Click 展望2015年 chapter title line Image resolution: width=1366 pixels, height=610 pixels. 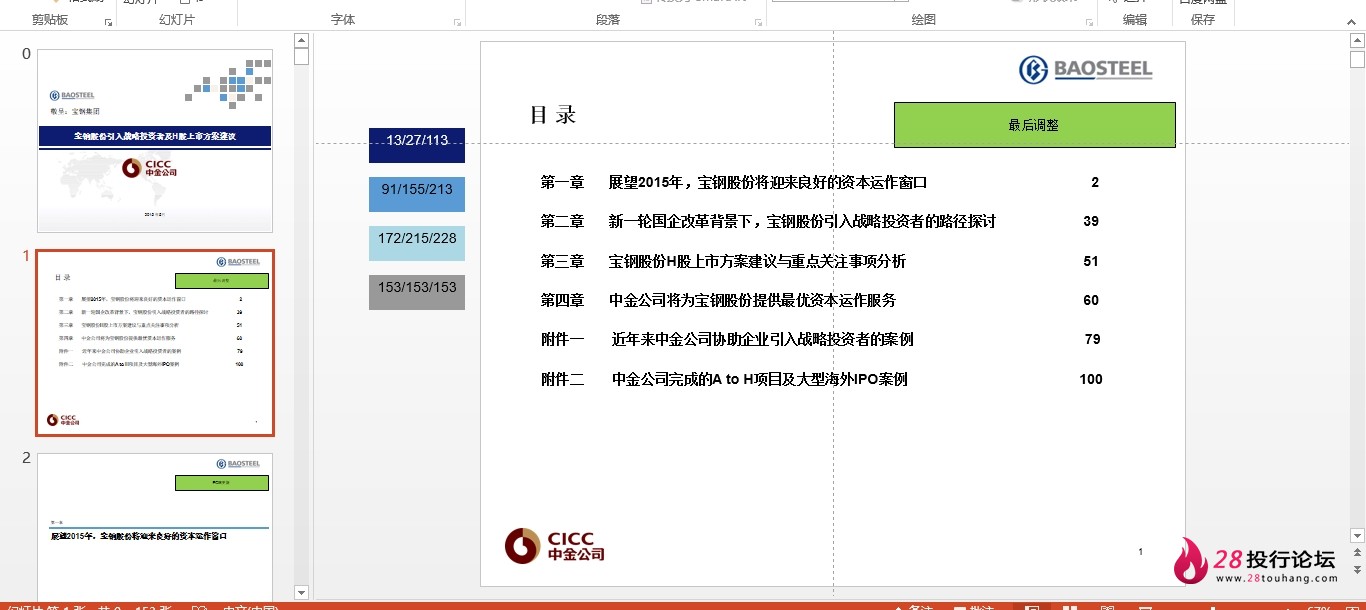coord(768,183)
